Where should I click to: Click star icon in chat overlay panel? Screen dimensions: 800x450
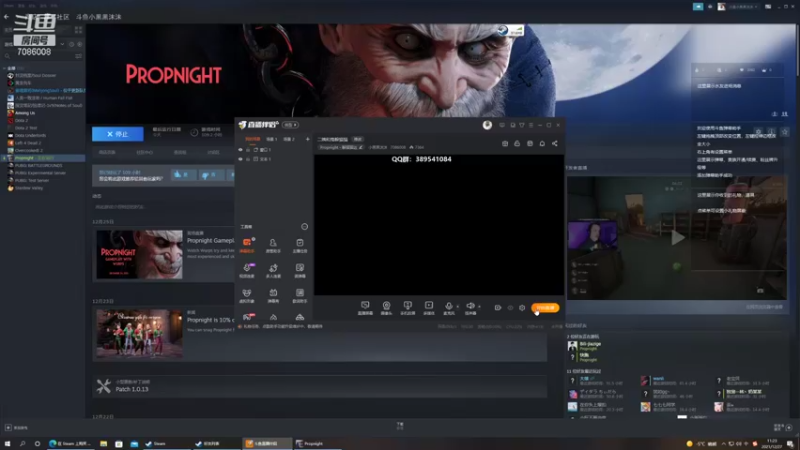coord(785,132)
